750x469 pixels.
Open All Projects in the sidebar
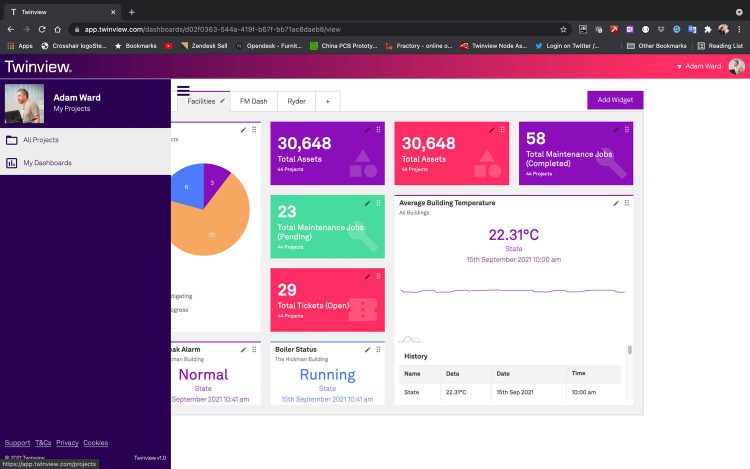[41, 140]
